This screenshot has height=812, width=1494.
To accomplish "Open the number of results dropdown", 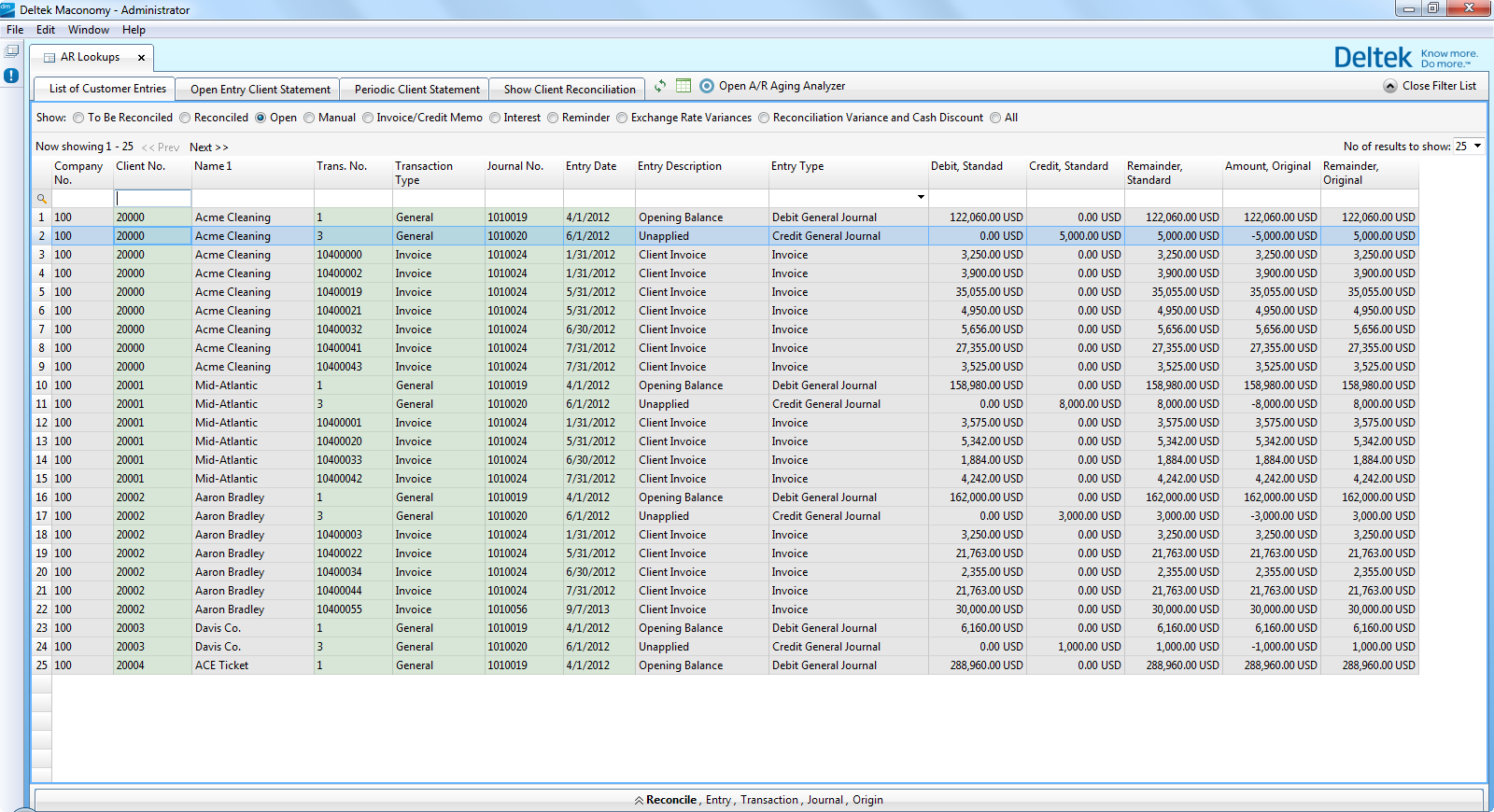I will click(x=1477, y=147).
